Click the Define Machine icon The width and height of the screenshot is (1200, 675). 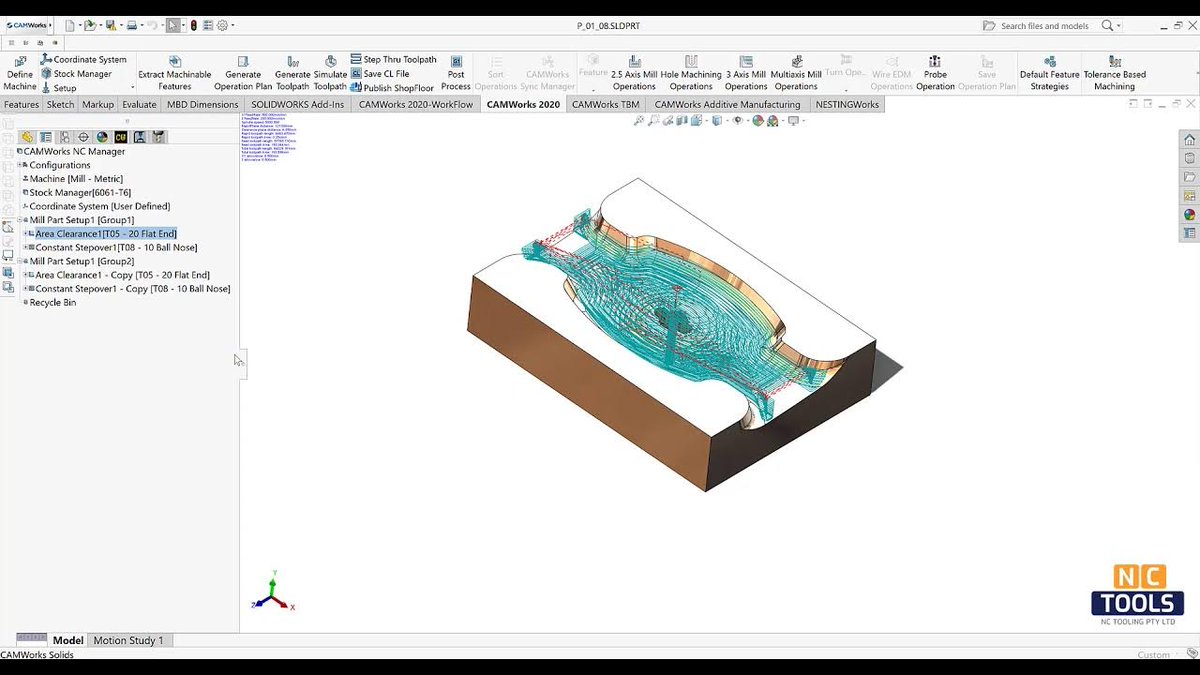click(20, 74)
